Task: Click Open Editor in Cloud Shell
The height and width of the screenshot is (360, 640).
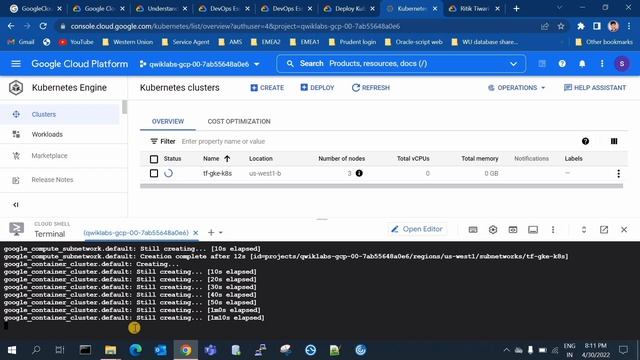Action: tap(417, 229)
